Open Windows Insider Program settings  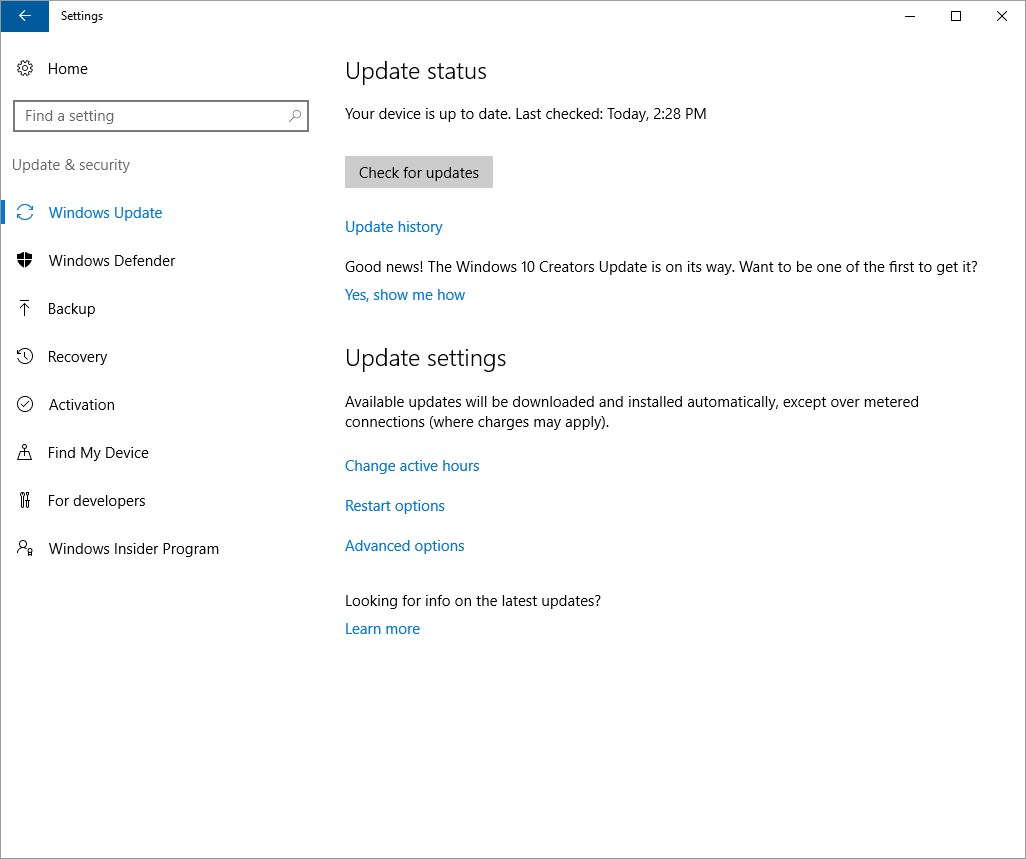pos(133,548)
